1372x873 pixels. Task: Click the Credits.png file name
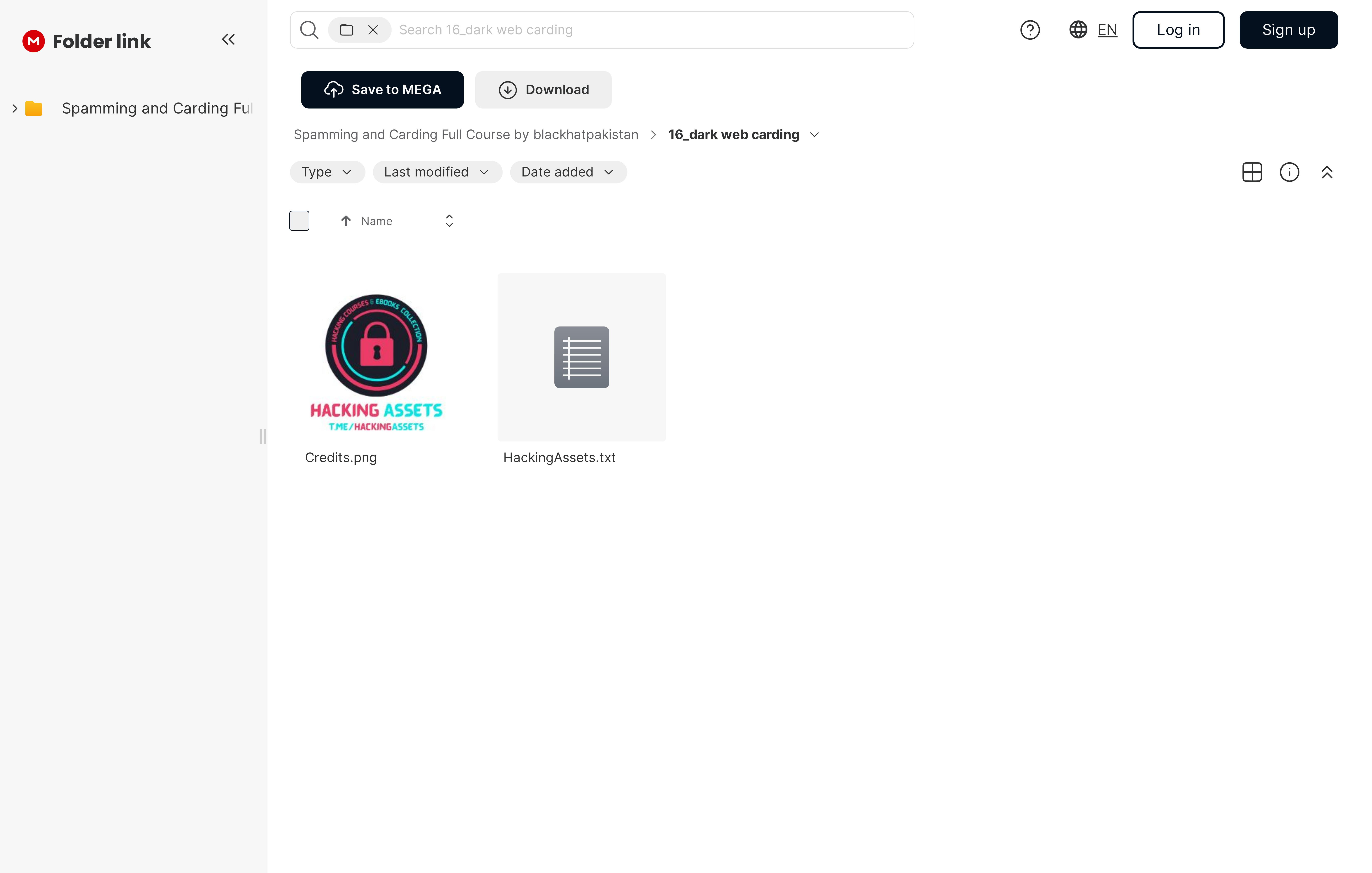click(x=341, y=457)
